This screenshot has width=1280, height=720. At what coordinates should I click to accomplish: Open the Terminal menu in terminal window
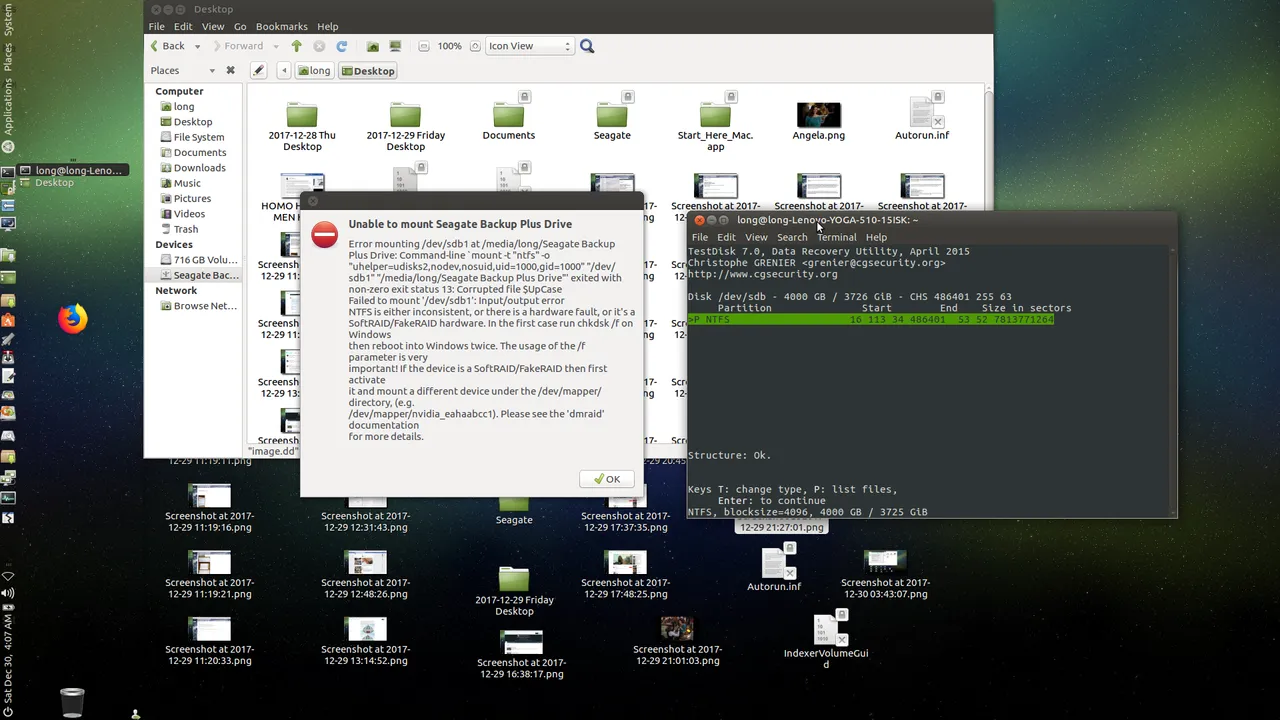point(837,237)
